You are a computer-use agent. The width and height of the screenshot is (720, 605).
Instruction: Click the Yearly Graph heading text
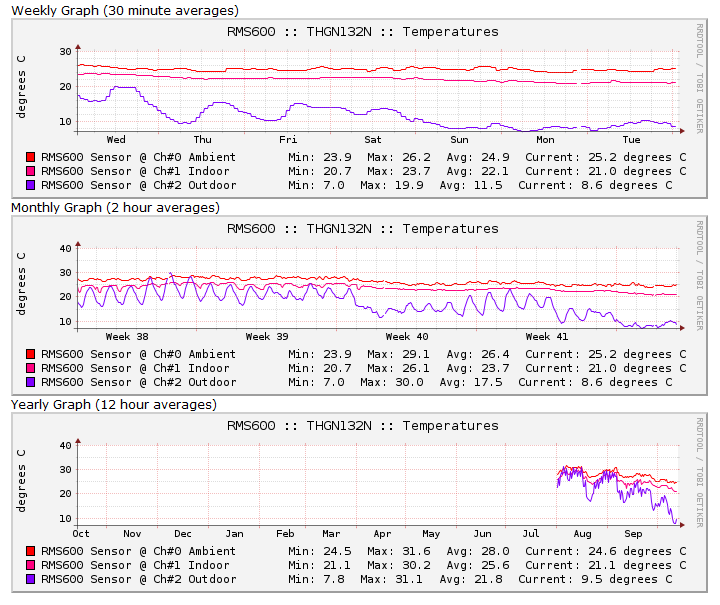(113, 405)
